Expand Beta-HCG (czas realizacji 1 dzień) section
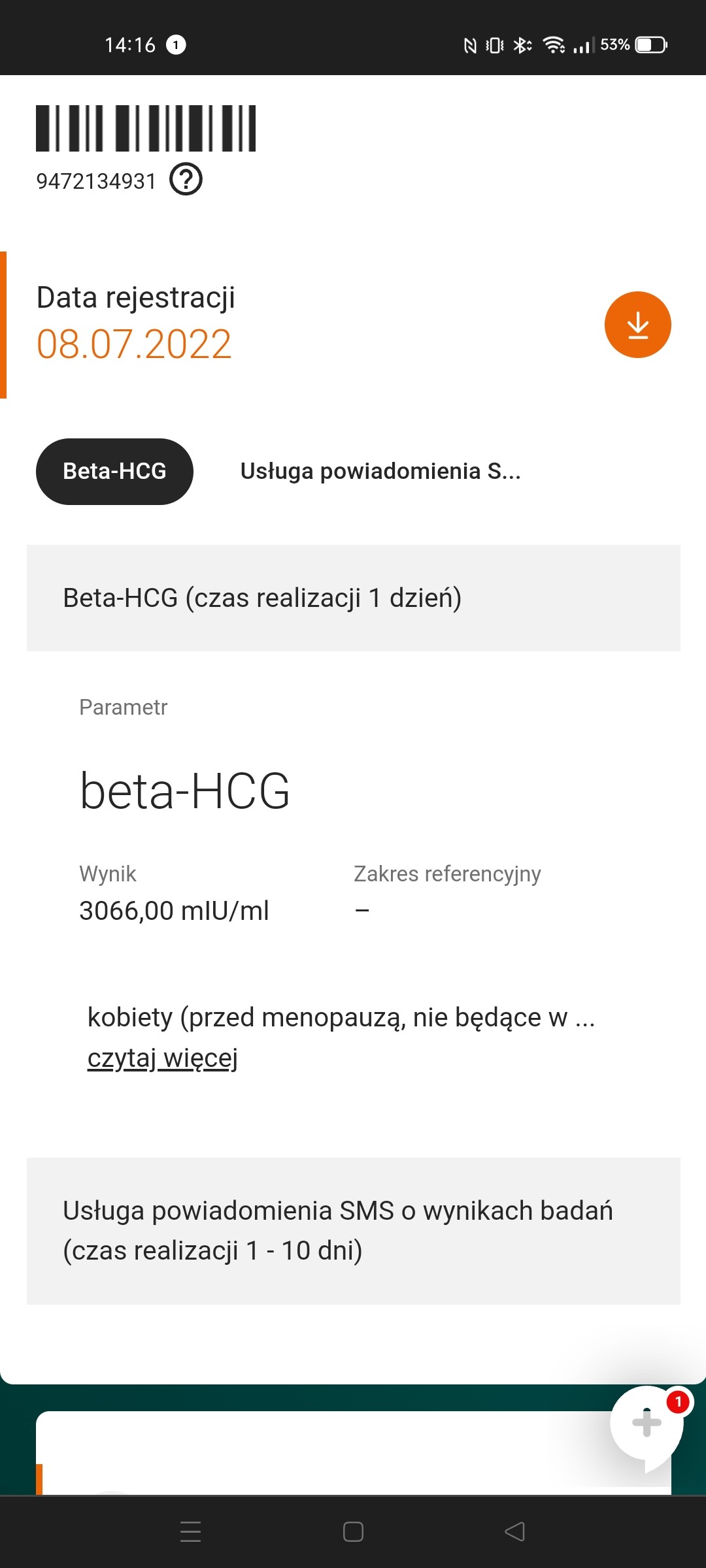 click(x=353, y=598)
